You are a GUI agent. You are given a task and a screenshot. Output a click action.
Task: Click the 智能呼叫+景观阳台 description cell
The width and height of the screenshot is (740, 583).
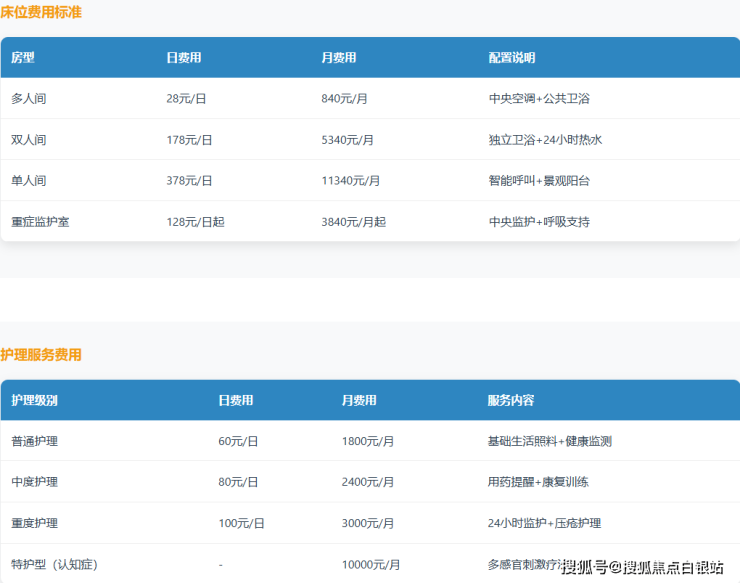[539, 181]
